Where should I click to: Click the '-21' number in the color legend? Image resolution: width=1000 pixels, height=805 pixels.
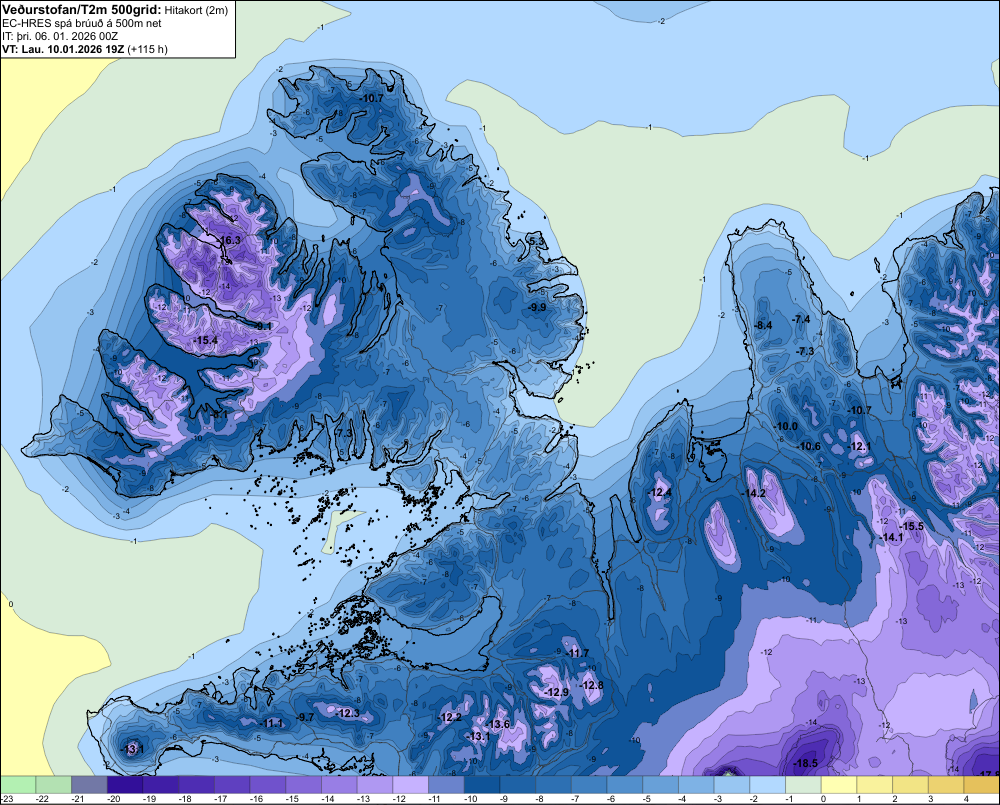(x=78, y=799)
